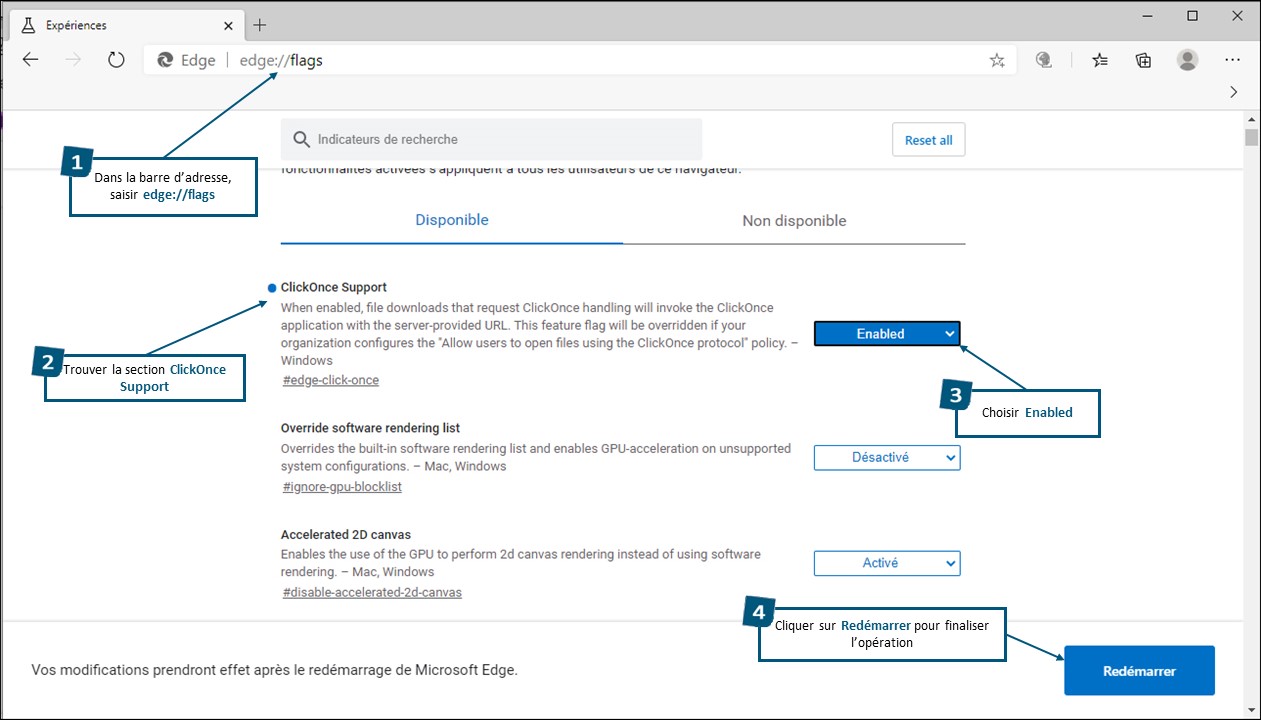Minimize the Edge window
Image resolution: width=1261 pixels, height=720 pixels.
pyautogui.click(x=1146, y=17)
